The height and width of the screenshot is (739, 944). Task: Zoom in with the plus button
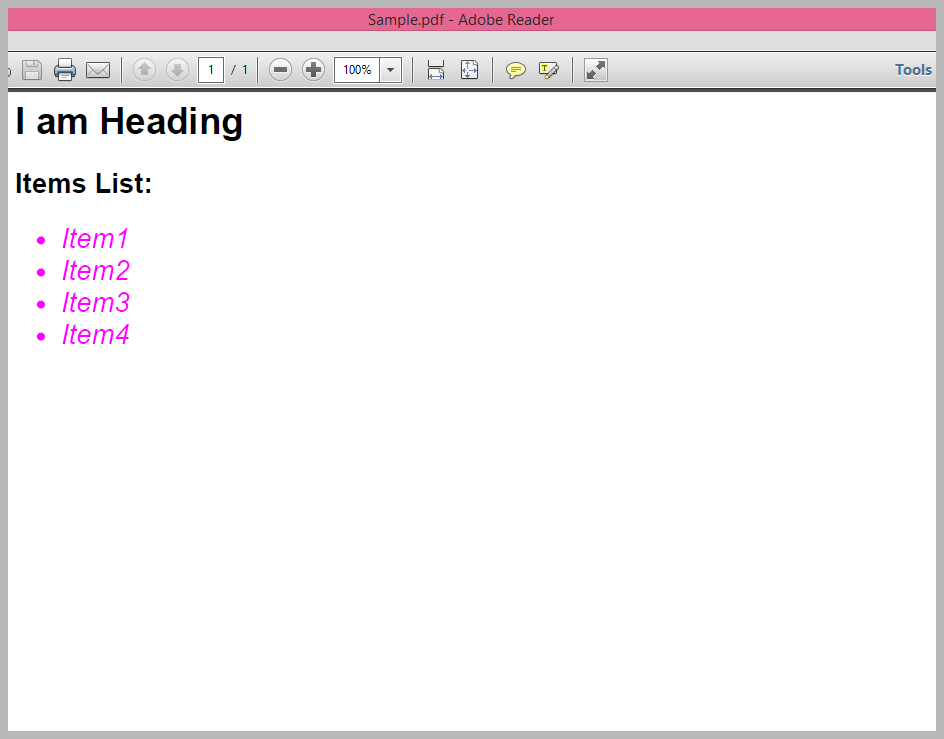click(313, 70)
